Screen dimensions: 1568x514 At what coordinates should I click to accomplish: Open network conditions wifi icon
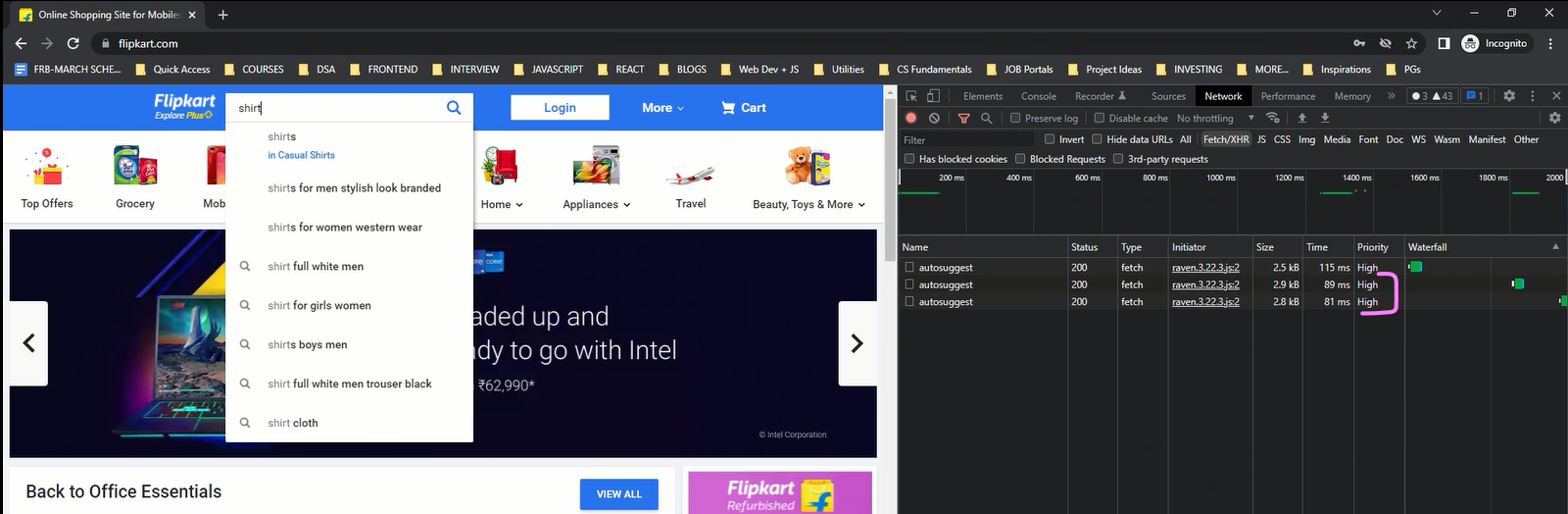tap(1273, 118)
